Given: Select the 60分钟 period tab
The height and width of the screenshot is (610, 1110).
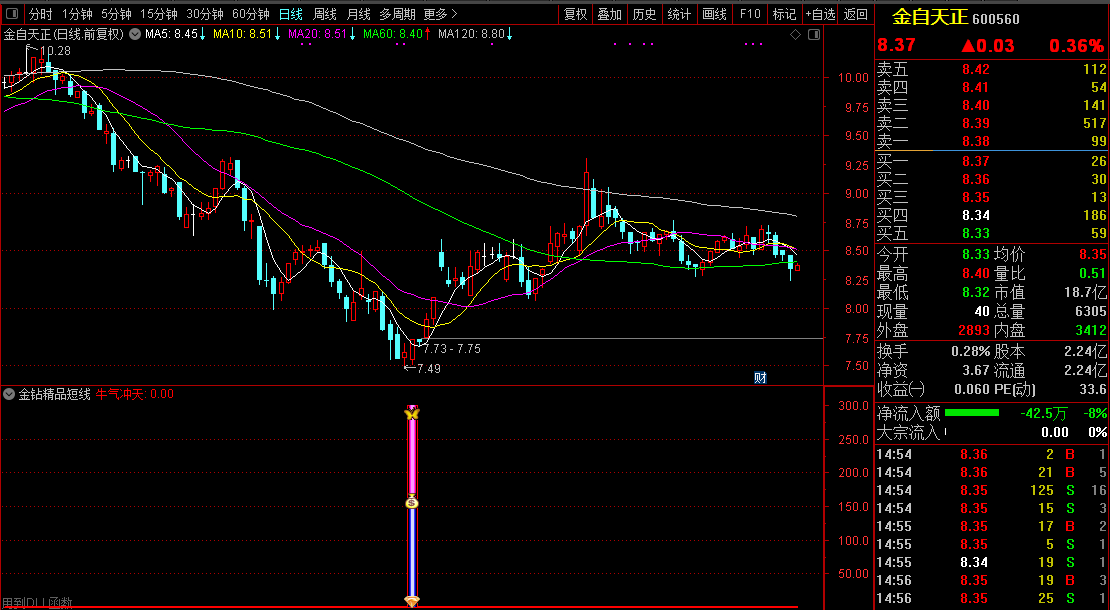Looking at the screenshot, I should click(x=250, y=14).
